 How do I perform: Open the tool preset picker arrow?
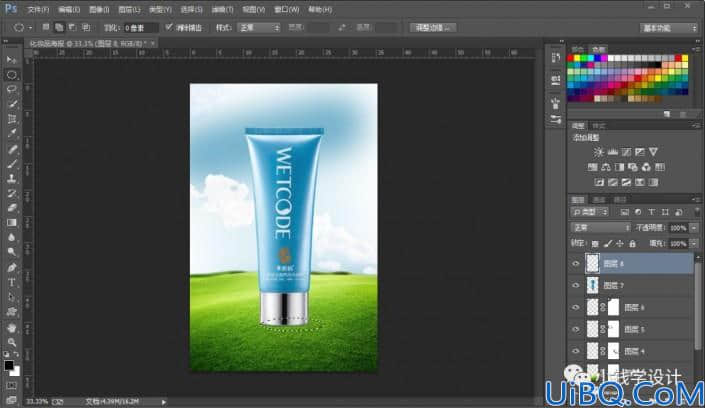[30, 28]
